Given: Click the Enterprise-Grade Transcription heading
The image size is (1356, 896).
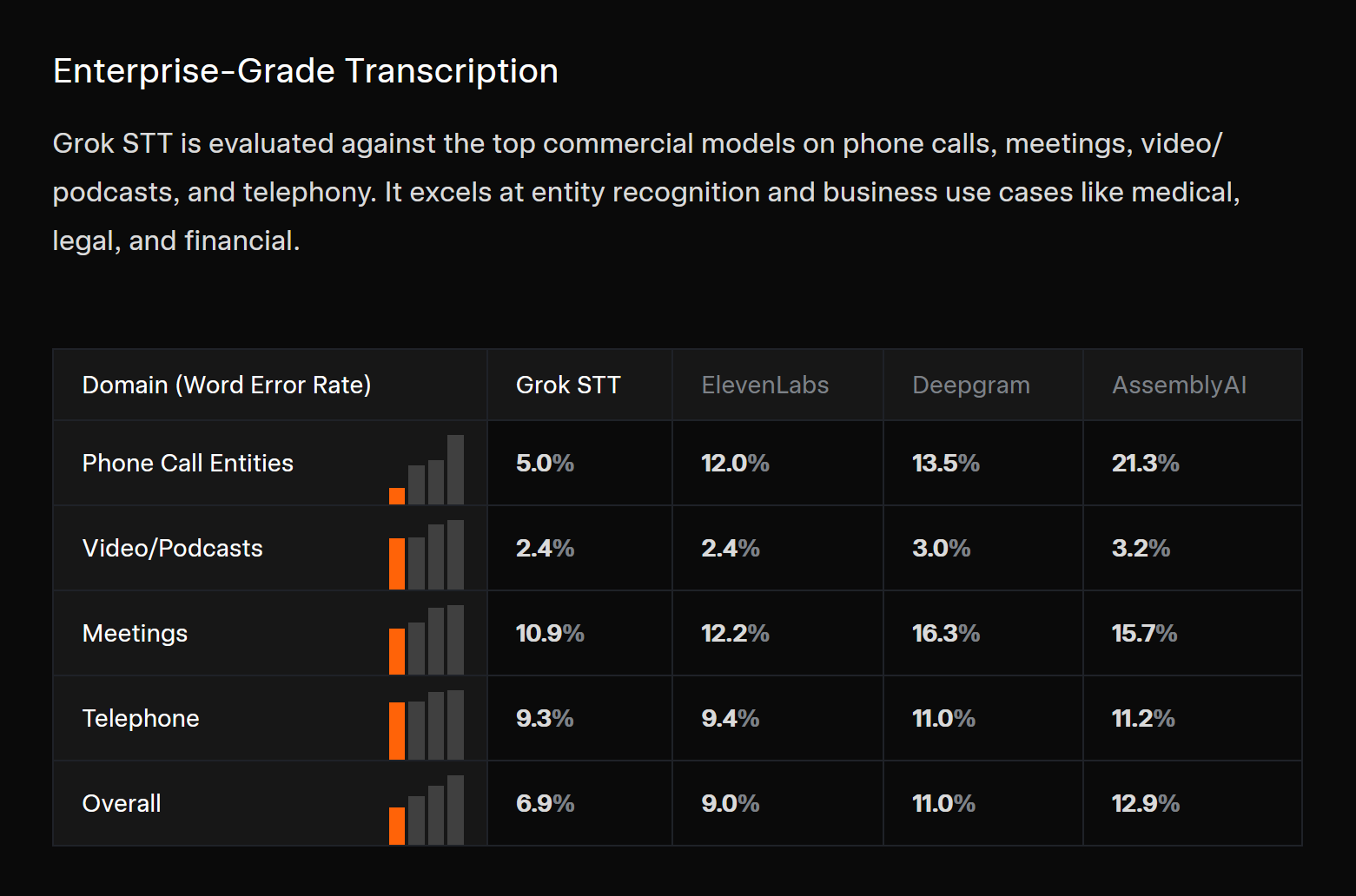Looking at the screenshot, I should coord(305,71).
